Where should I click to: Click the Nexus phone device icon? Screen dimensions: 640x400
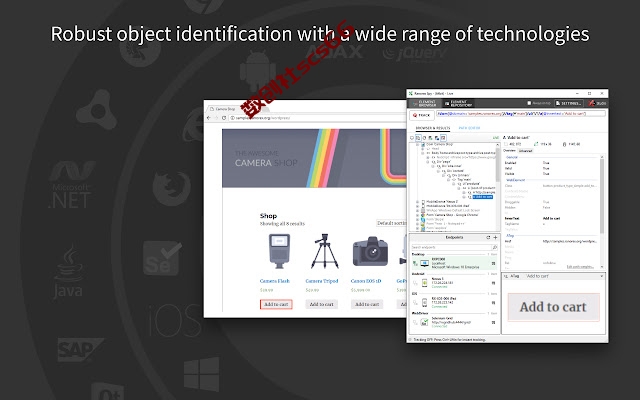tap(424, 283)
